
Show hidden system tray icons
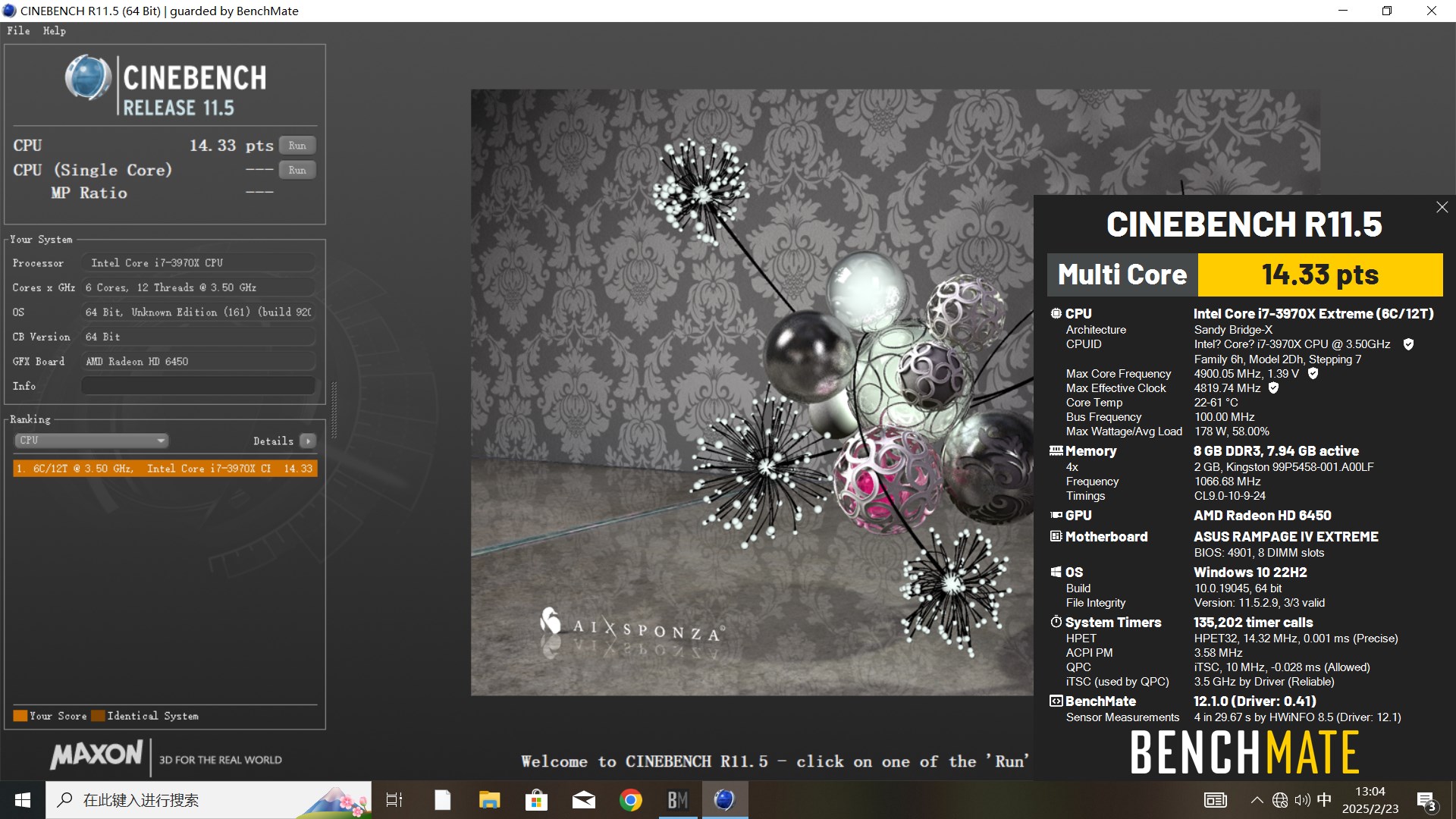[x=1257, y=800]
